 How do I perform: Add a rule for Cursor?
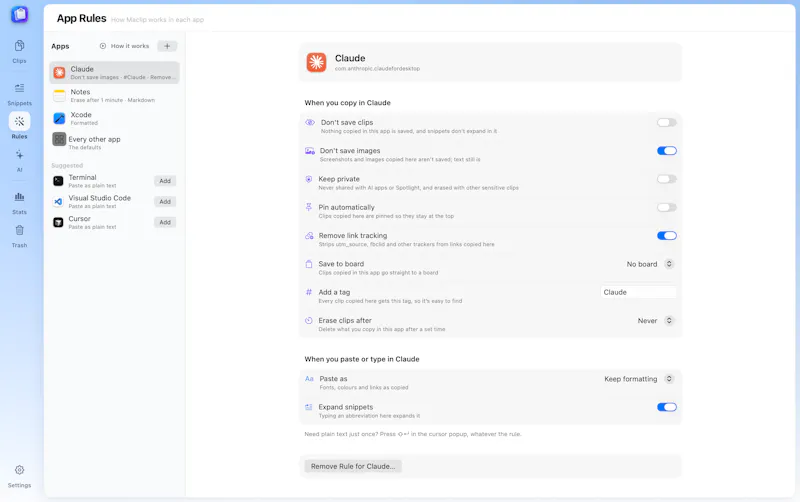(165, 222)
